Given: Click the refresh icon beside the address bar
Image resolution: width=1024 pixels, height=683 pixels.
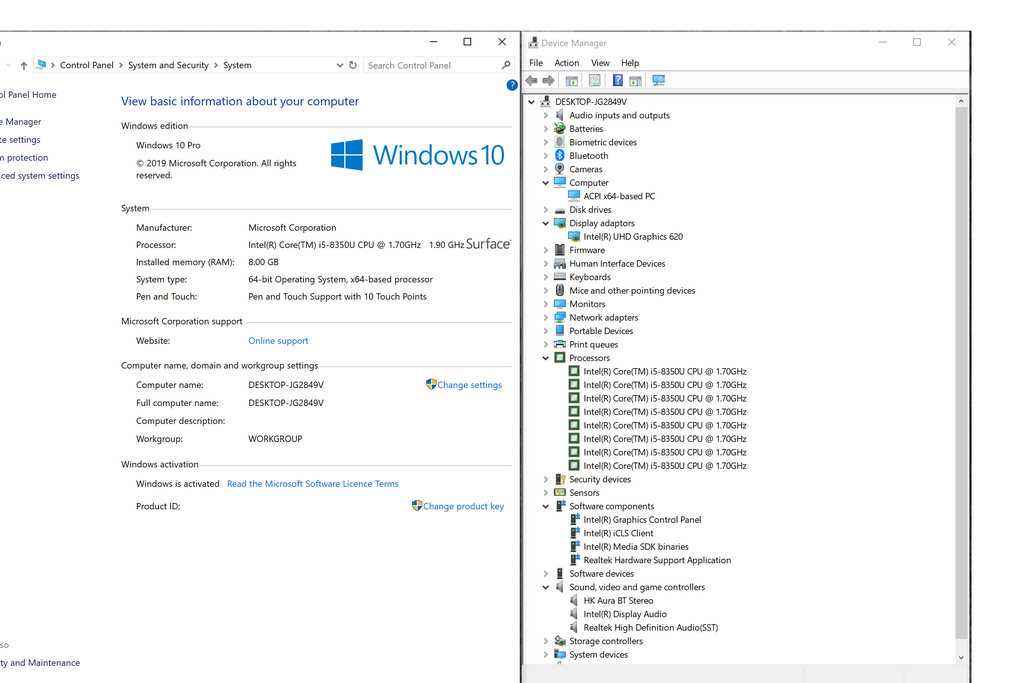Looking at the screenshot, I should coord(353,65).
